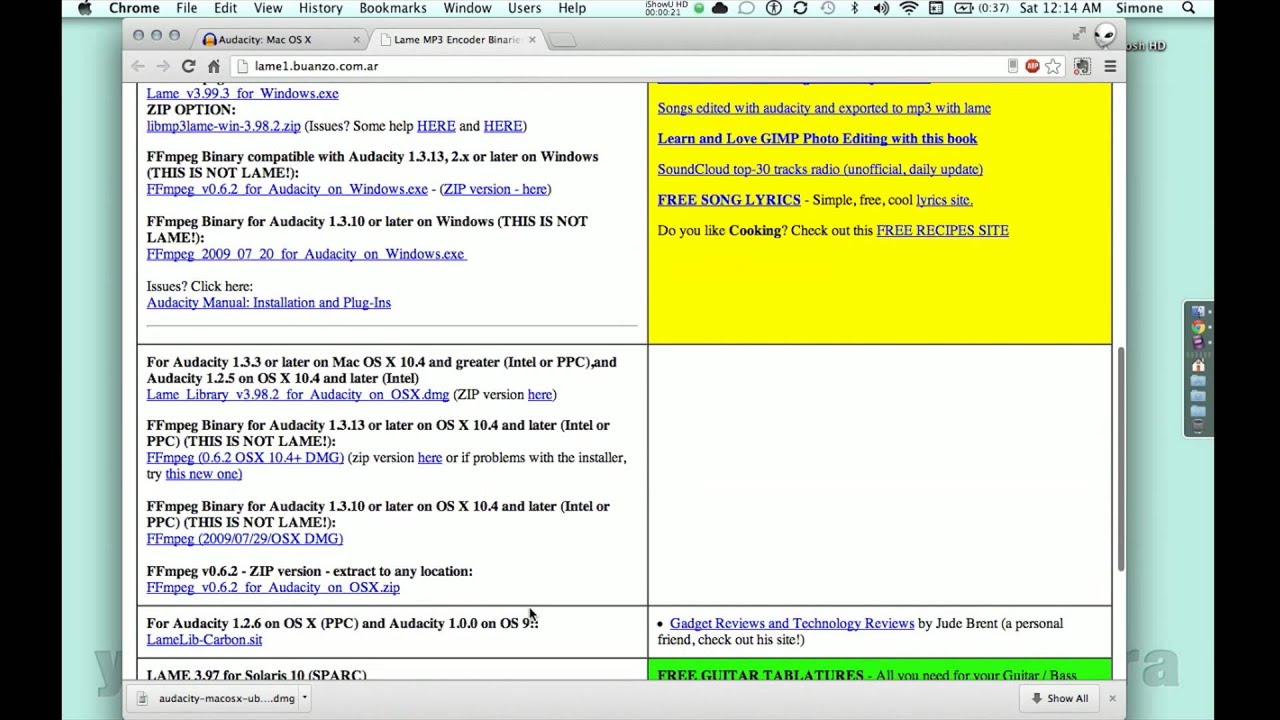The image size is (1280, 720).
Task: Download libmp3lame-win-3.98.2.zip
Action: tap(223, 126)
